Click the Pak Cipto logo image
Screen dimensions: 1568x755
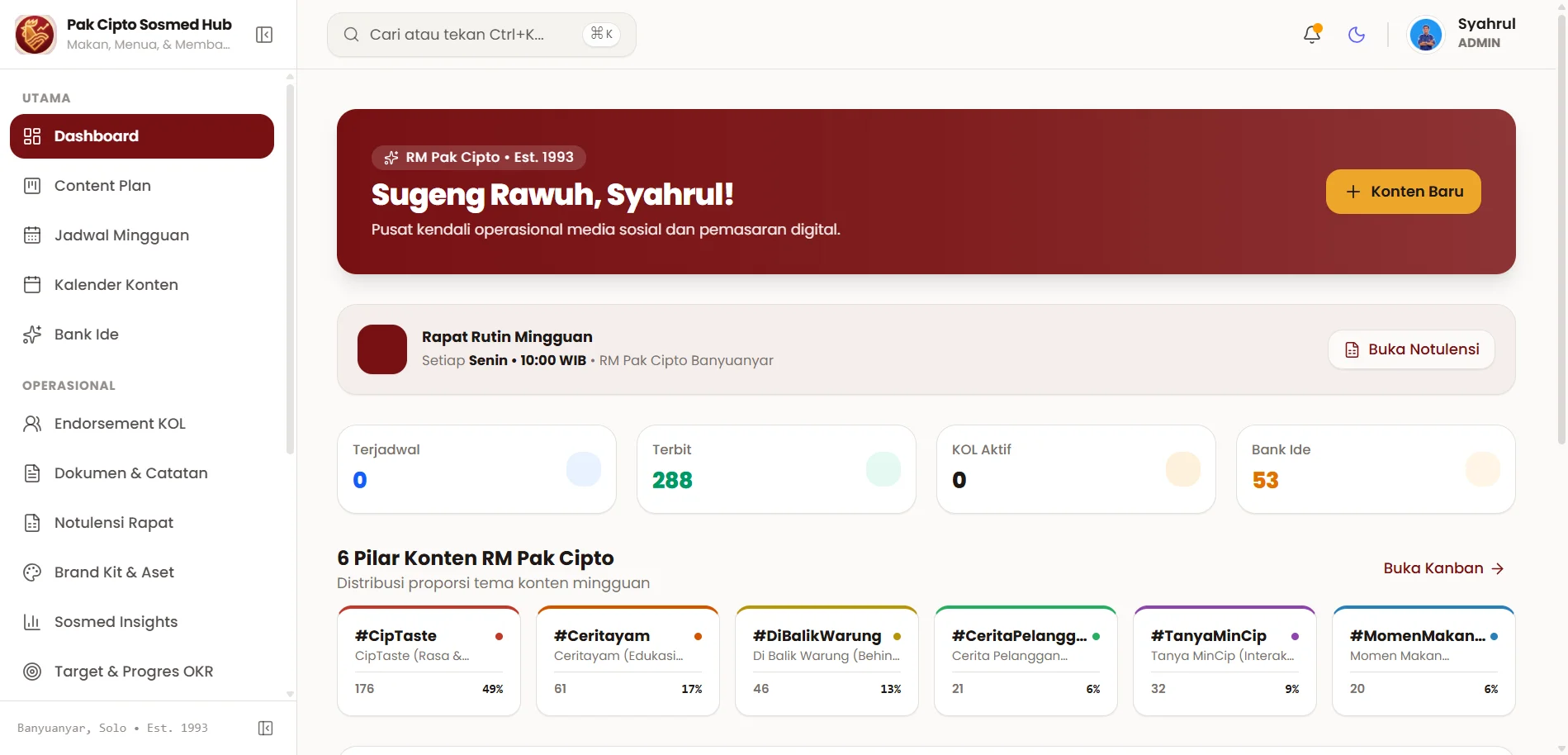[35, 35]
